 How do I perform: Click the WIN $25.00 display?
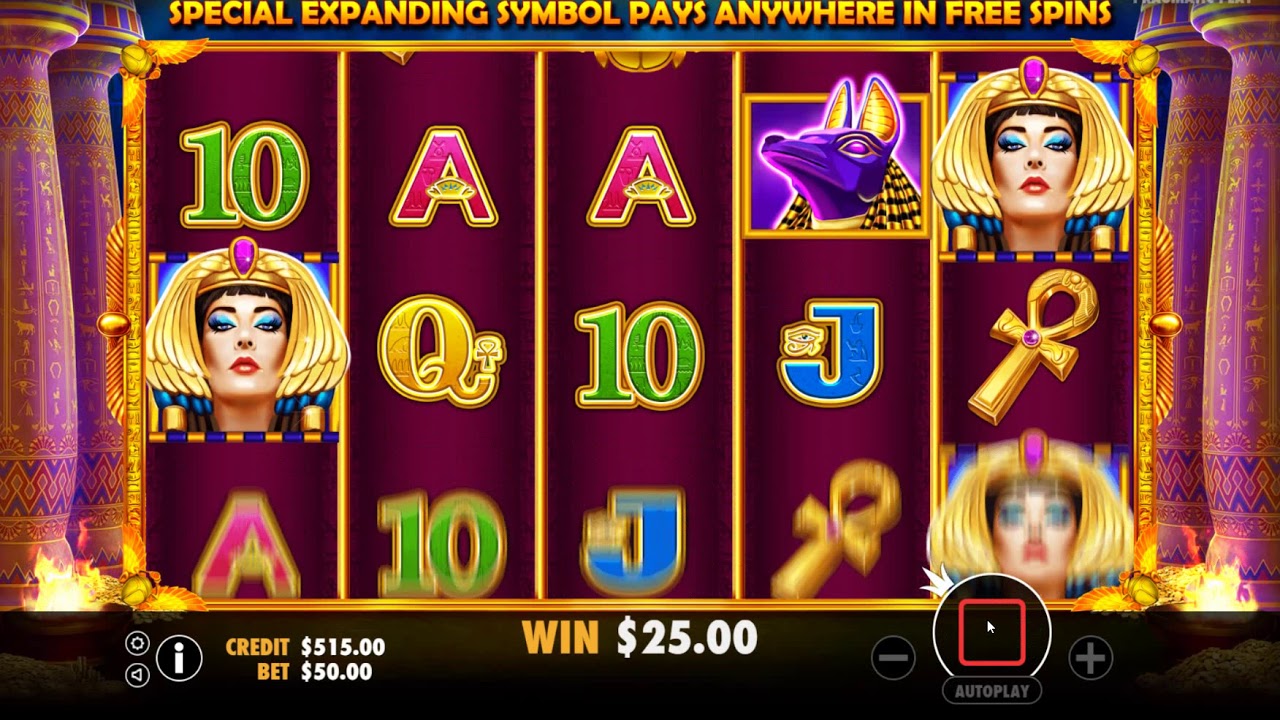pyautogui.click(x=640, y=637)
